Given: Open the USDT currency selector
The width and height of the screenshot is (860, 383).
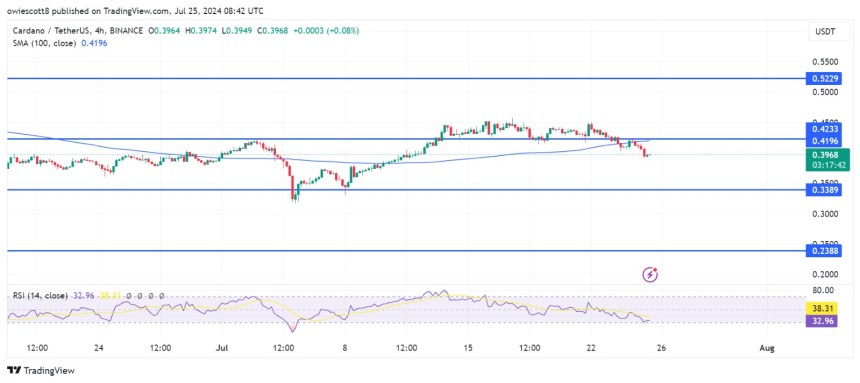Looking at the screenshot, I should pyautogui.click(x=824, y=32).
